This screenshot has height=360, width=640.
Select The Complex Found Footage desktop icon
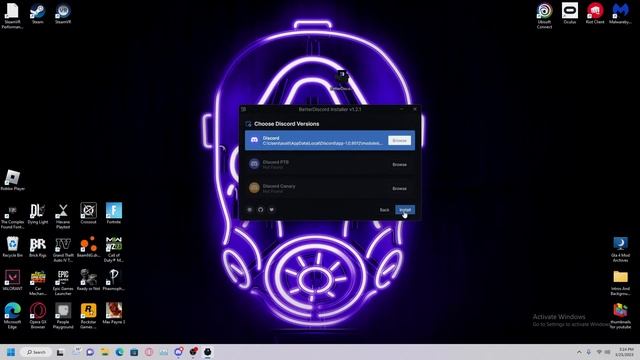(x=12, y=216)
